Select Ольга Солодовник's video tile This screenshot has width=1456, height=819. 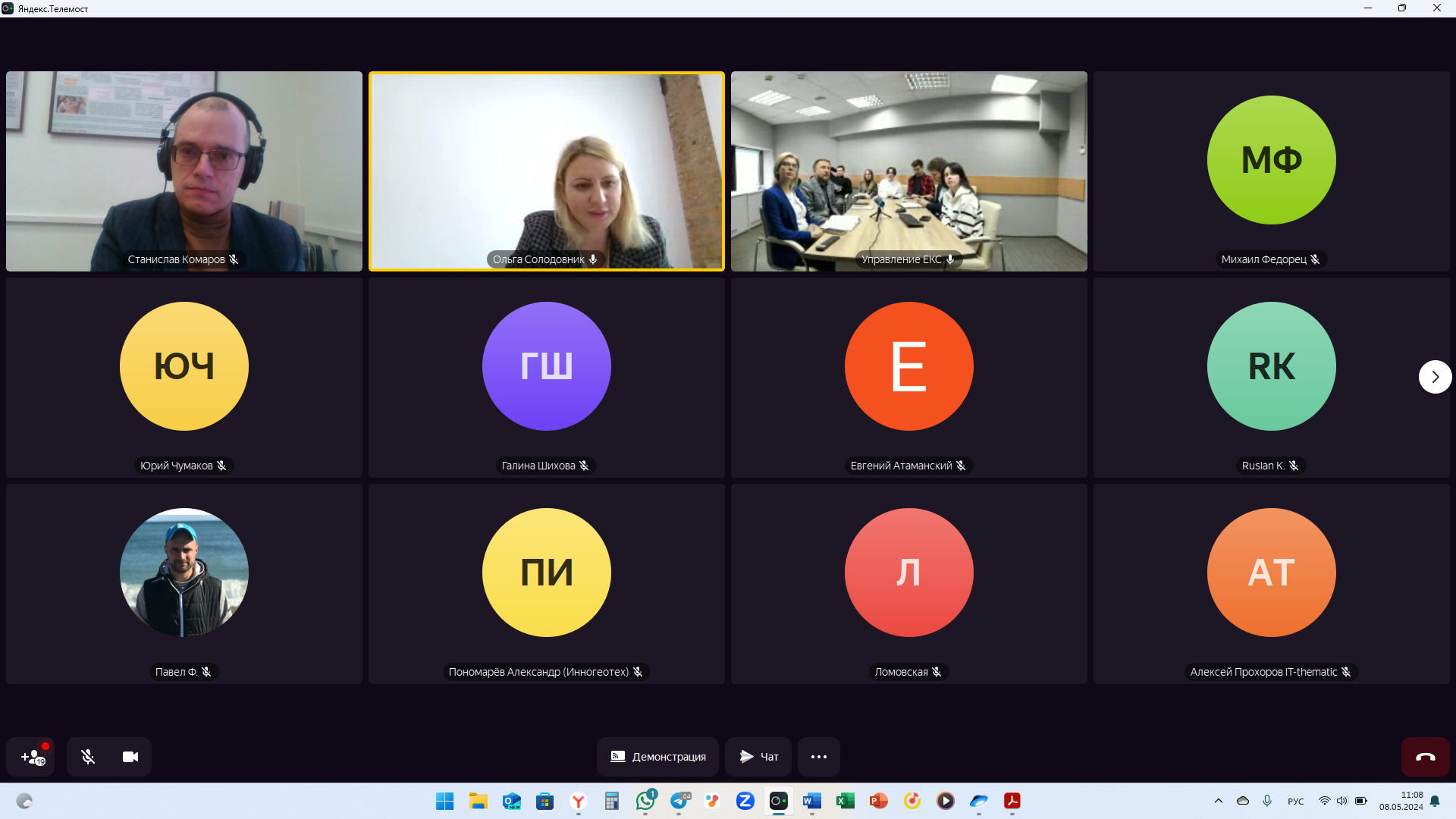(x=547, y=171)
